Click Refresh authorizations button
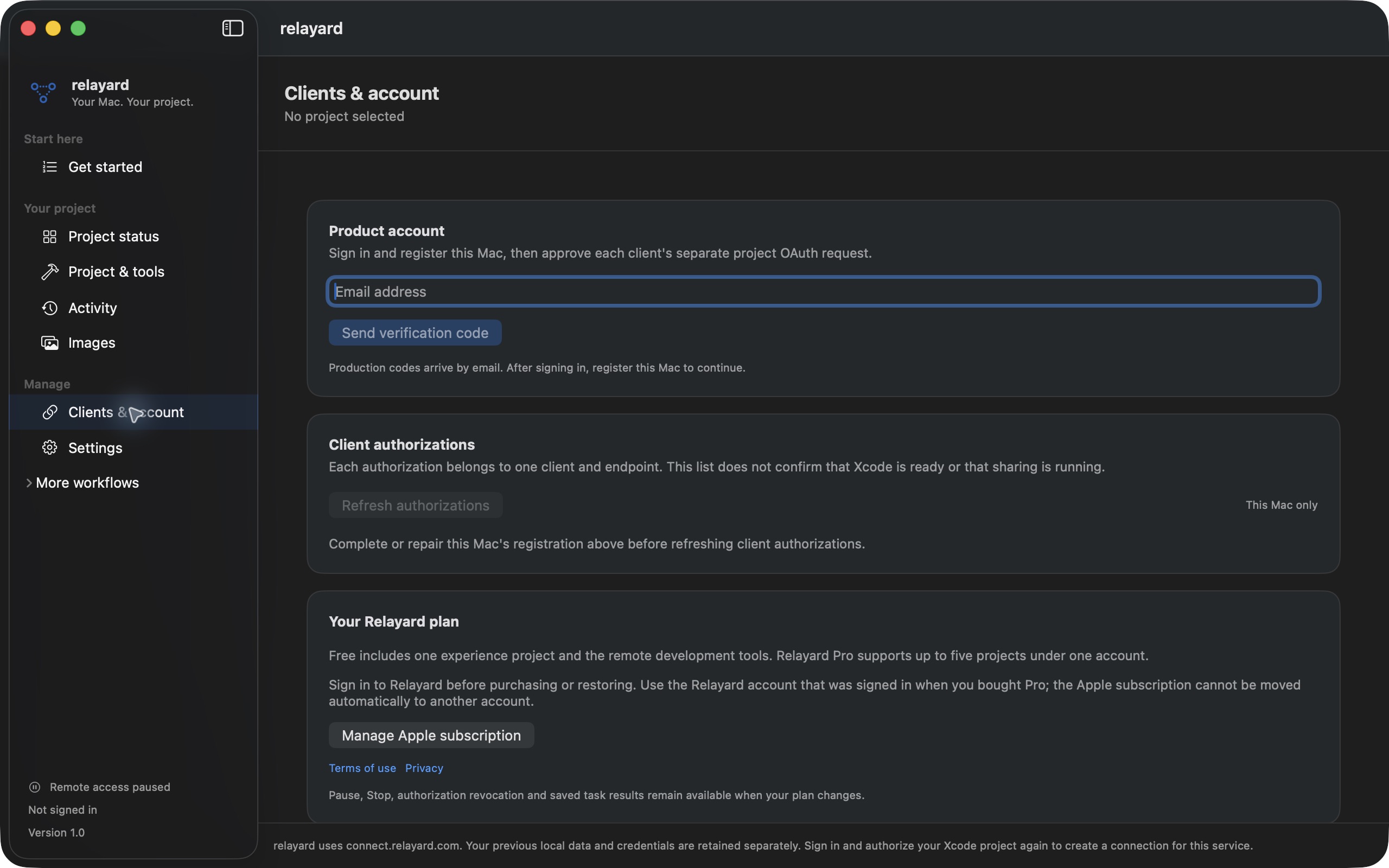 click(x=416, y=505)
